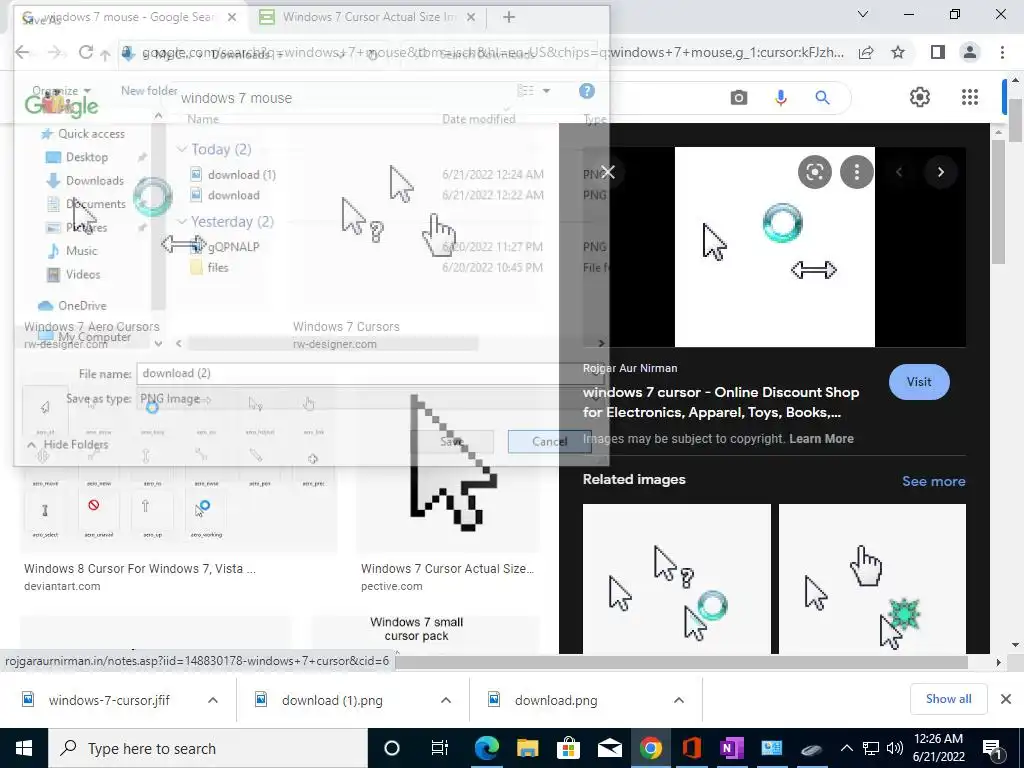The image size is (1024, 768).
Task: Open the windows 7 cursor Online Discount Shop link
Action: pyautogui.click(x=720, y=402)
